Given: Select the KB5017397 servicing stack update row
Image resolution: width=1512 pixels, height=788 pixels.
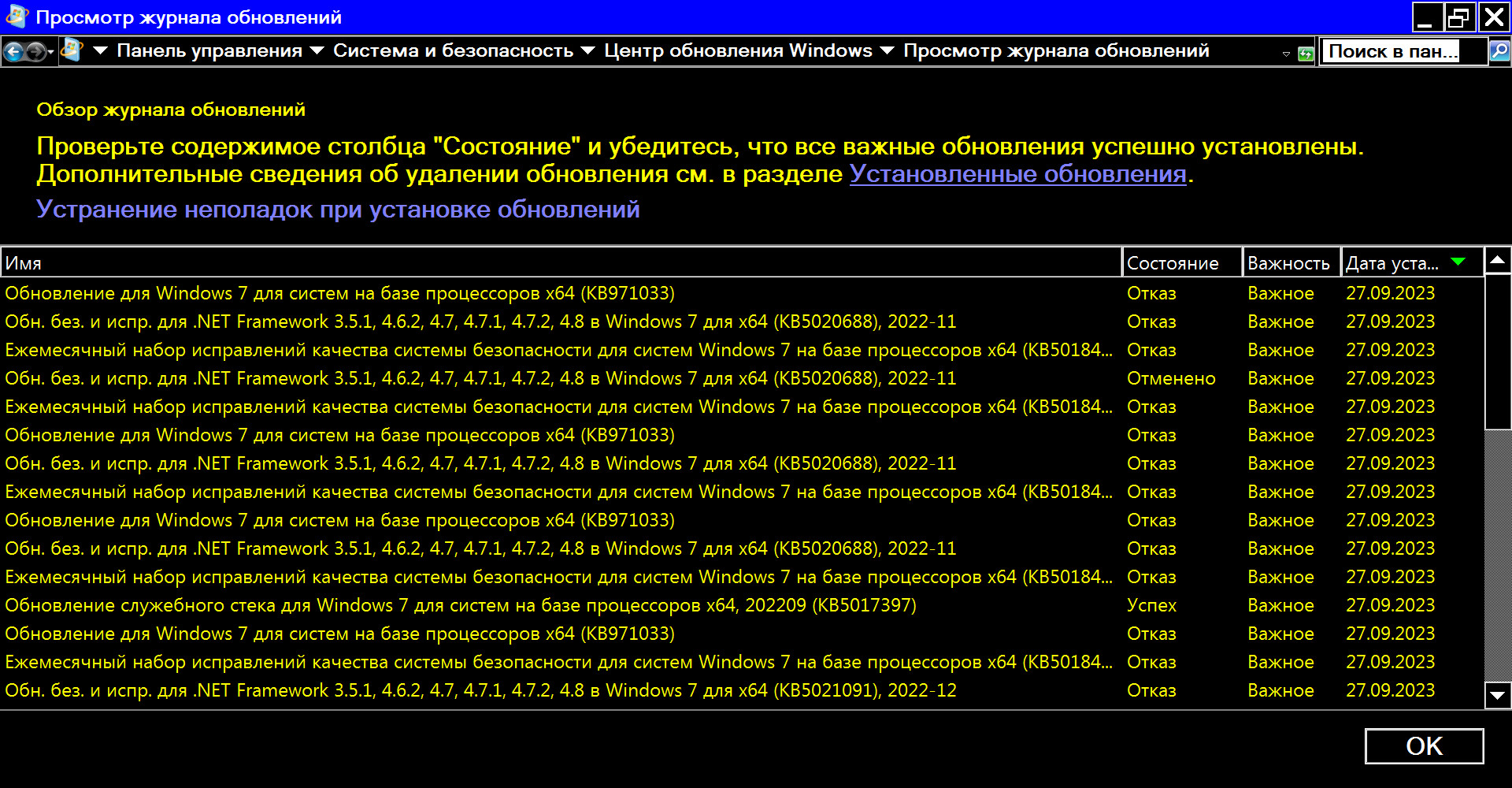Looking at the screenshot, I should 742,605.
